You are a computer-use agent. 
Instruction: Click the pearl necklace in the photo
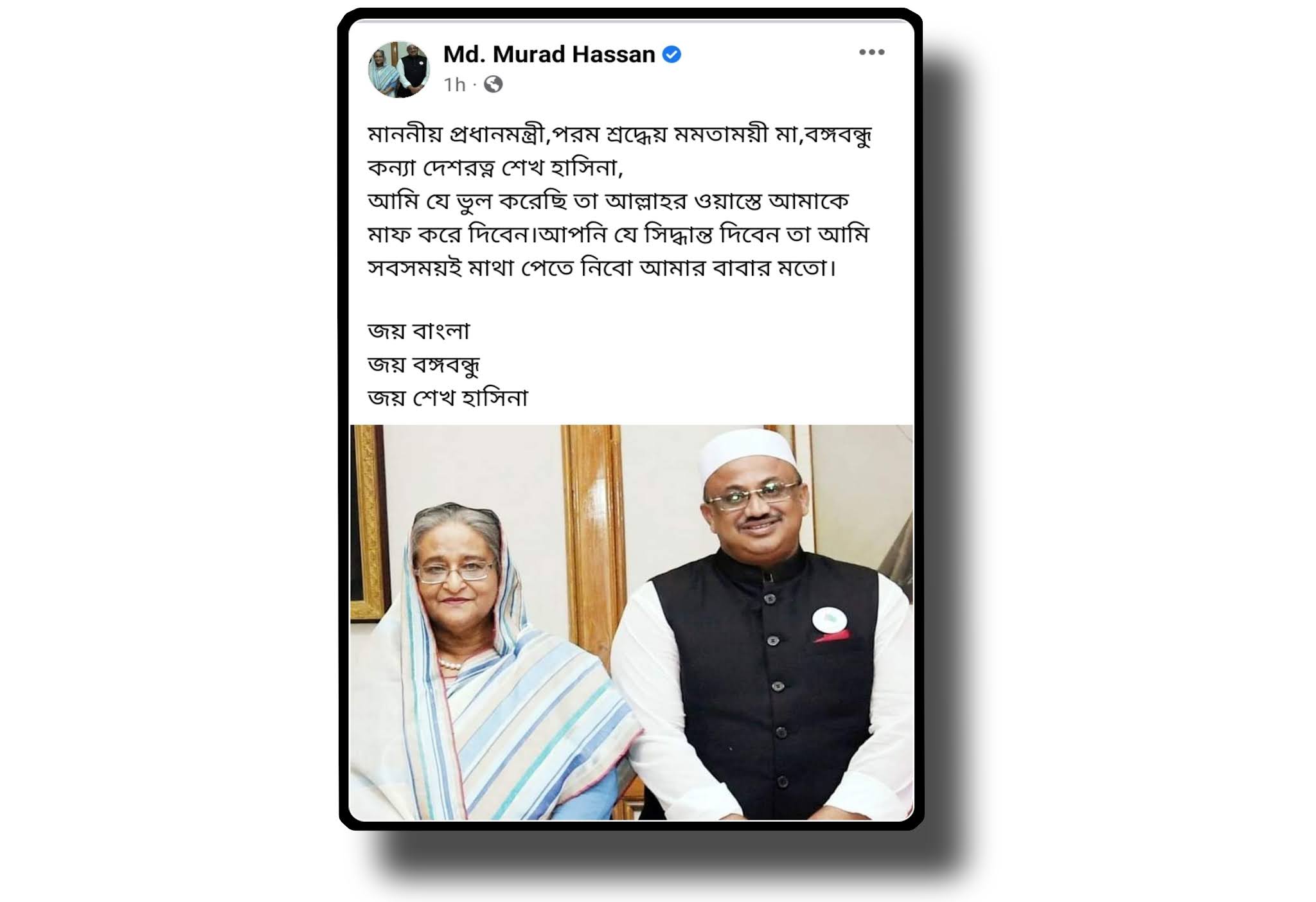tap(449, 662)
